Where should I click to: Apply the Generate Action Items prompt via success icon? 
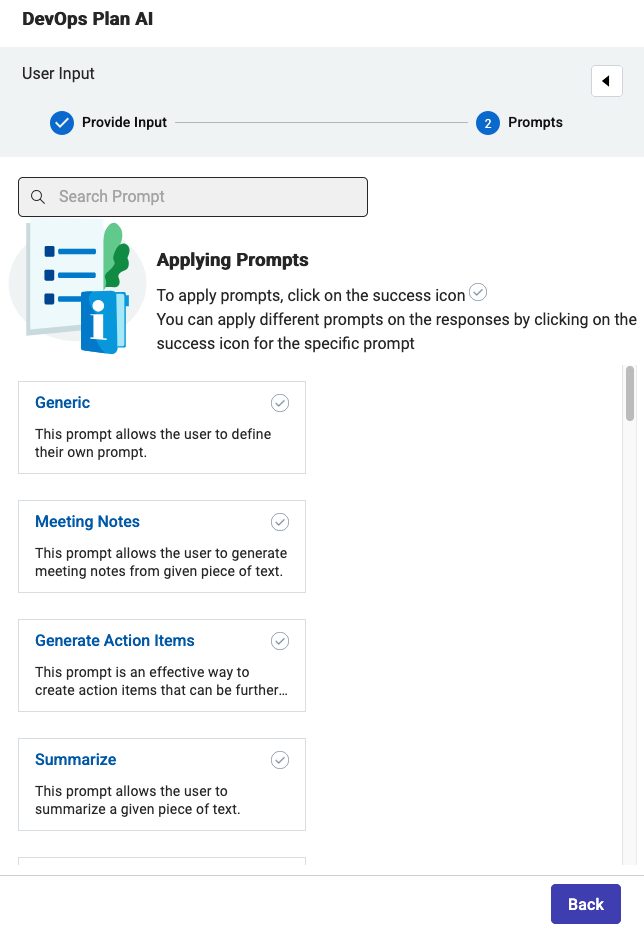(x=279, y=641)
